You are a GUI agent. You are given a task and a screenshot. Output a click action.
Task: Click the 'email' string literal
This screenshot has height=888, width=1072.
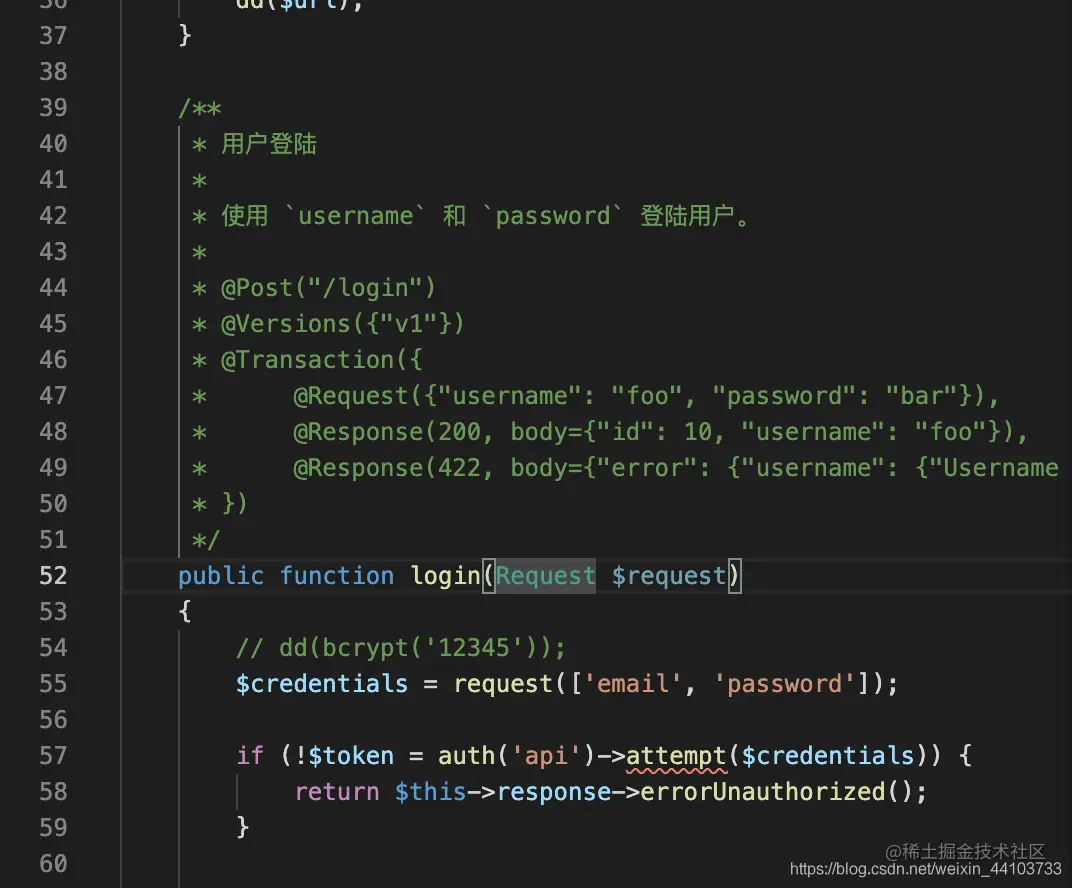pyautogui.click(x=632, y=684)
